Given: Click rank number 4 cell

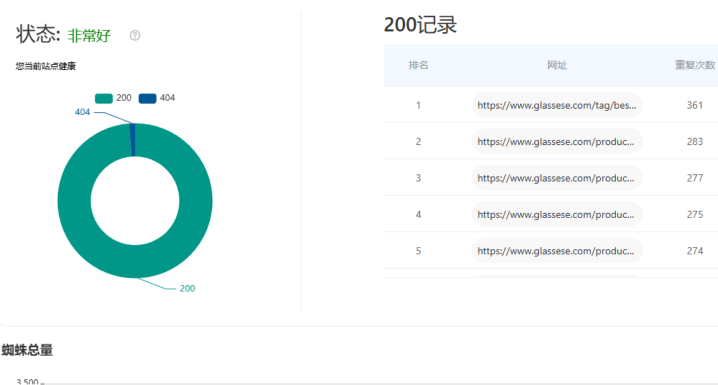Looking at the screenshot, I should pyautogui.click(x=418, y=214).
